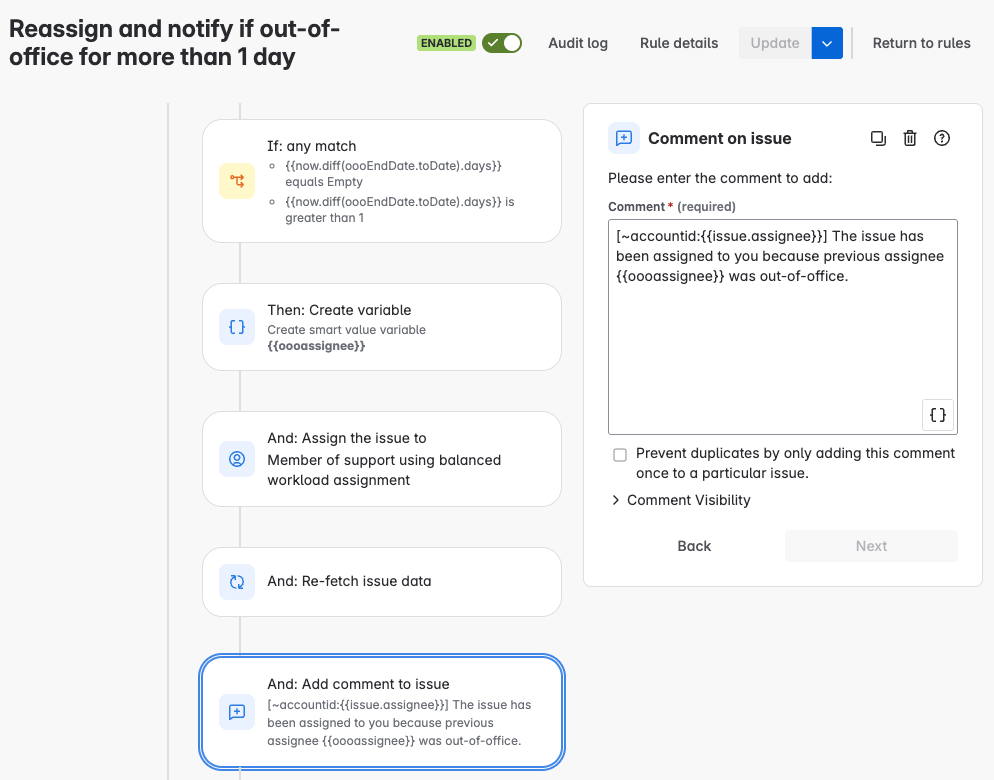Open Rule details
This screenshot has width=994, height=780.
click(x=679, y=43)
